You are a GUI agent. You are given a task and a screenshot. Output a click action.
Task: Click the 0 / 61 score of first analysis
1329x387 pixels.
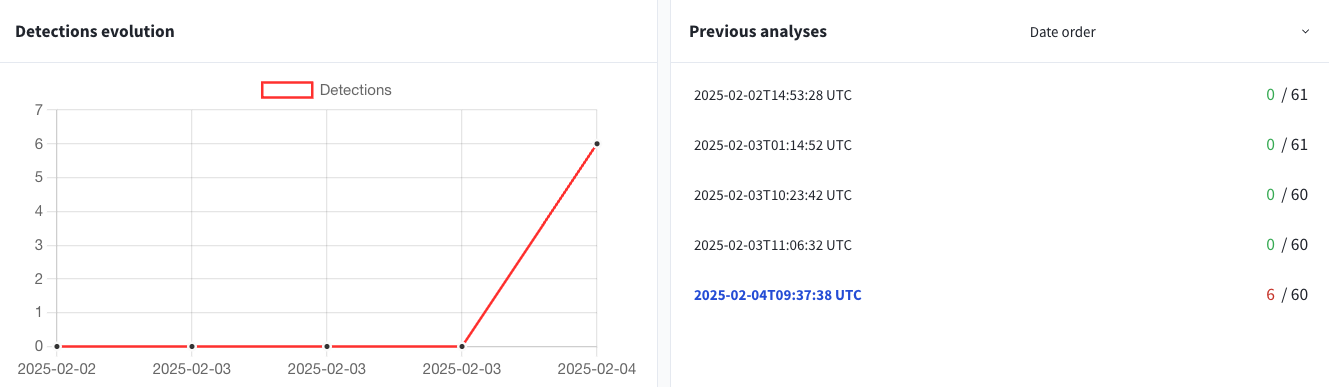coord(1287,95)
